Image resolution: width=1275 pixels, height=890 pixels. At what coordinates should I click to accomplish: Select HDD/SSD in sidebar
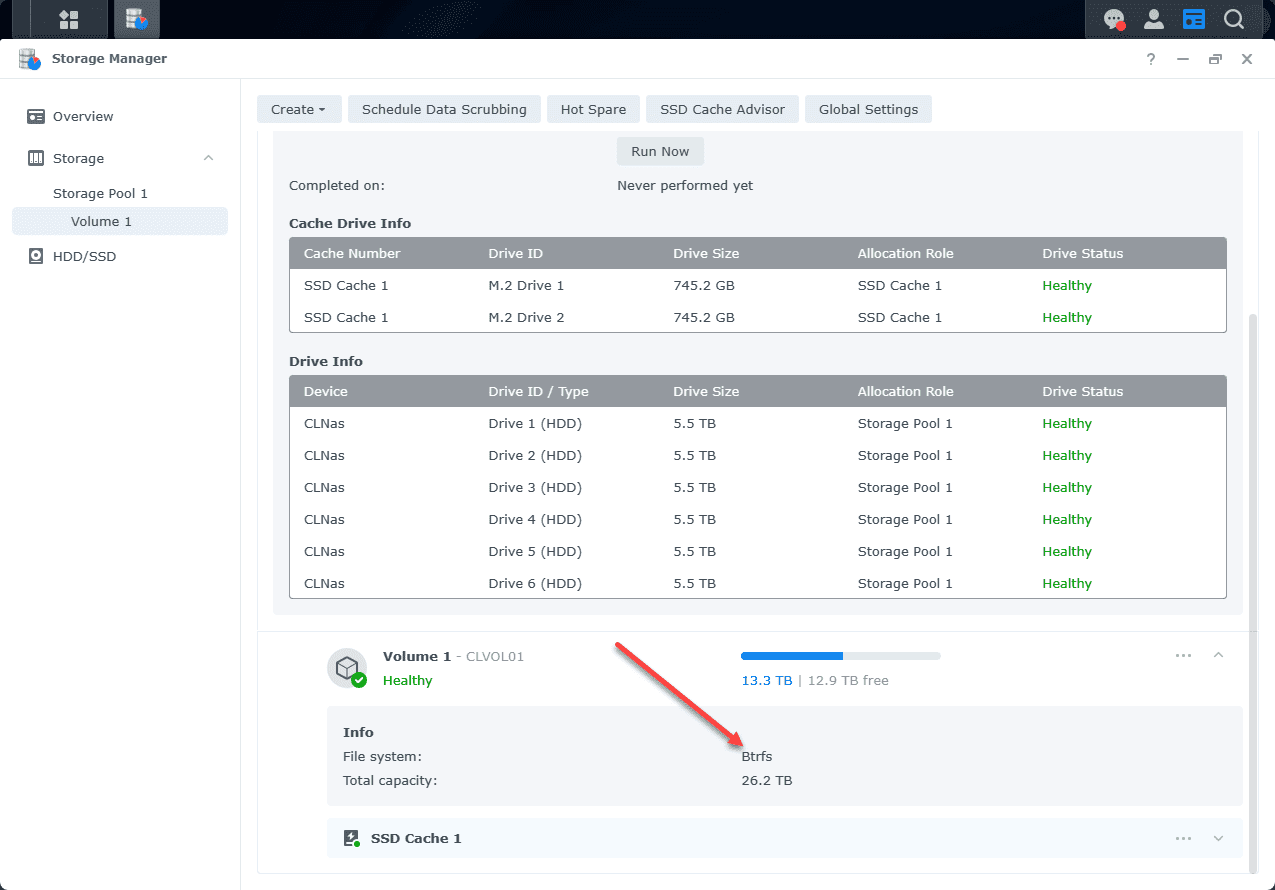click(x=84, y=256)
